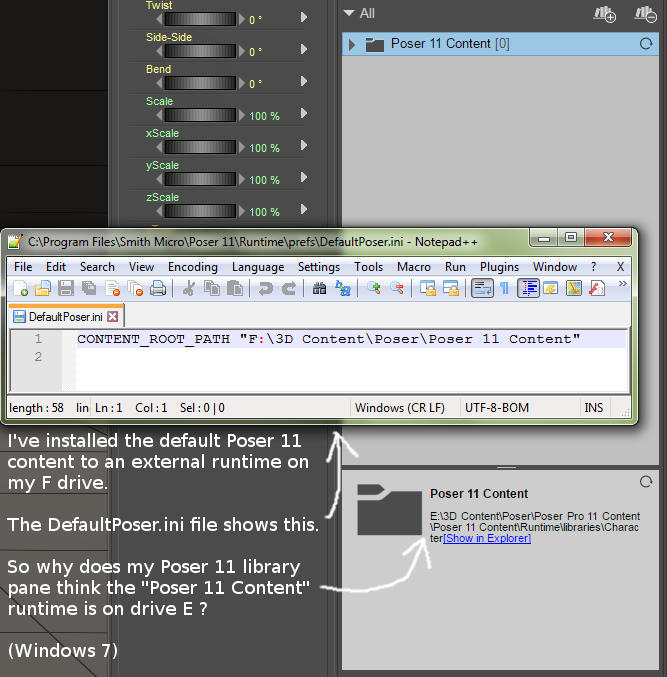Click the Save All icon
The width and height of the screenshot is (667, 677).
89,288
